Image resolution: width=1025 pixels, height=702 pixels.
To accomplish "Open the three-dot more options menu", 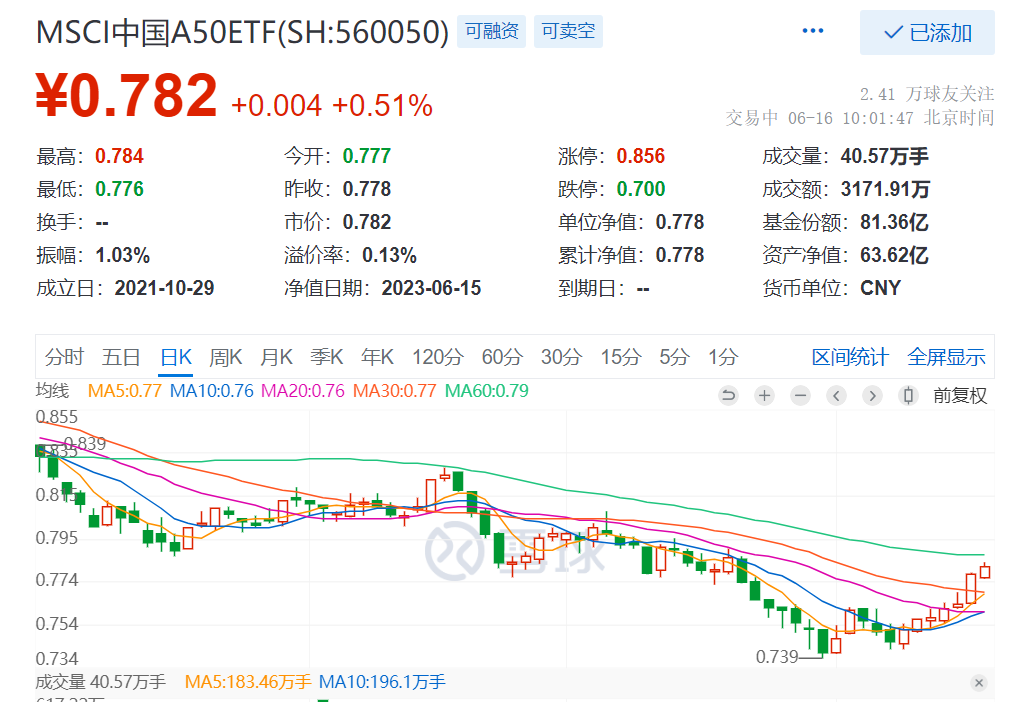I will tap(813, 31).
